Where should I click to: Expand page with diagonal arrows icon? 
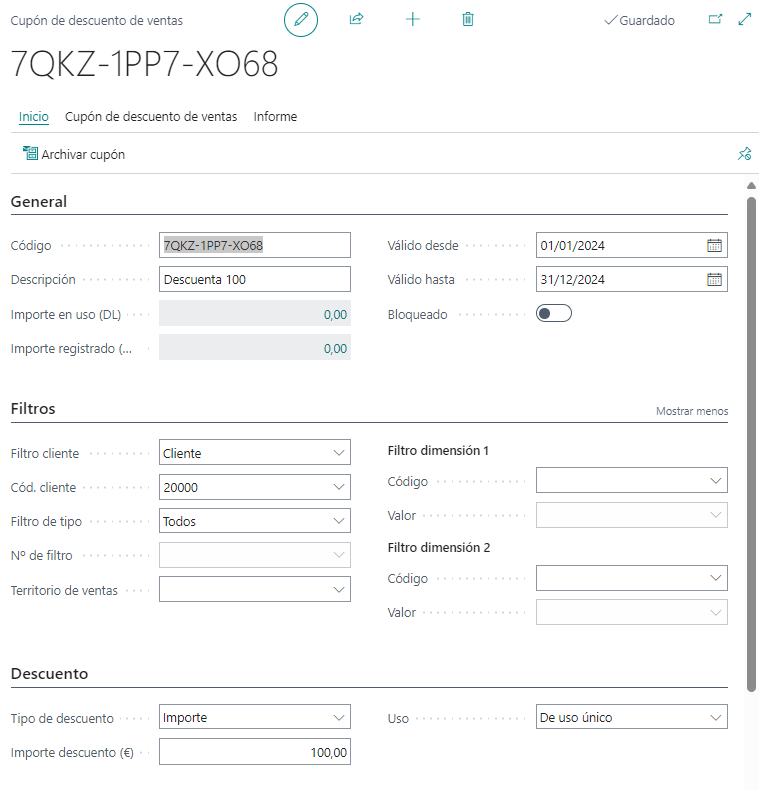(x=745, y=19)
